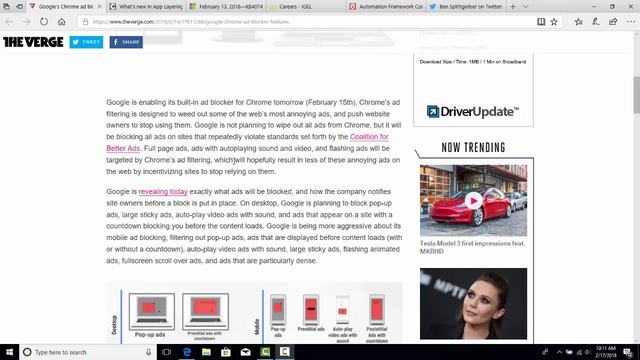Show hidden system tray icons
The height and width of the screenshot is (360, 640).
(x=559, y=352)
